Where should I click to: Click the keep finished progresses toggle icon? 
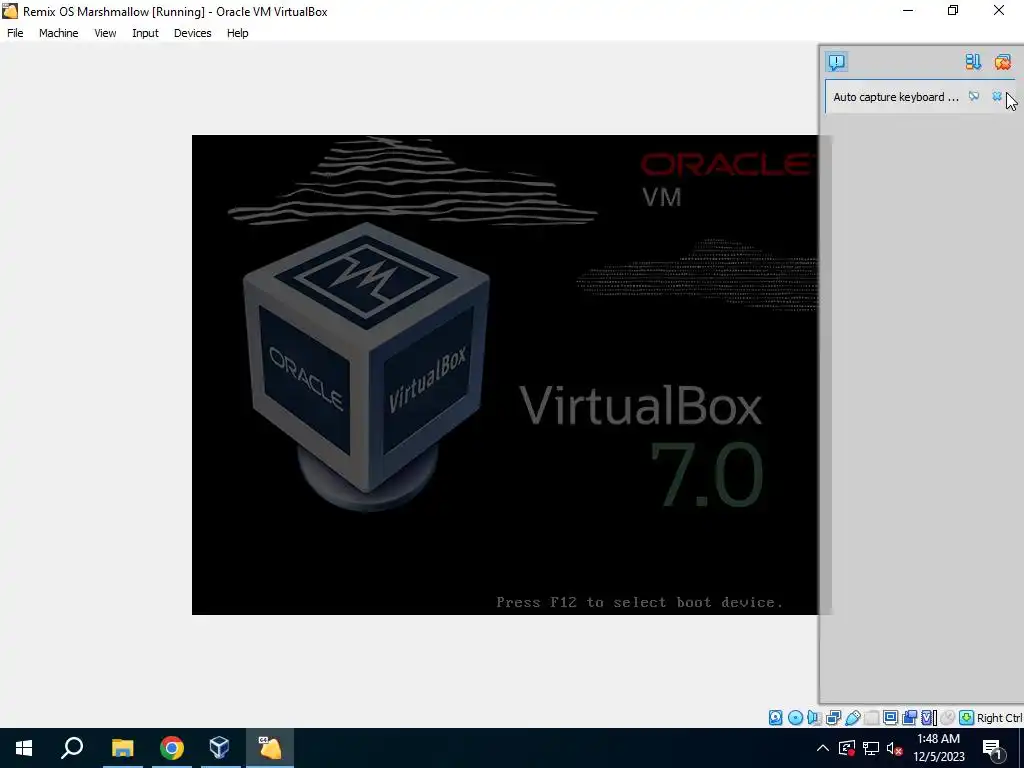tap(973, 62)
